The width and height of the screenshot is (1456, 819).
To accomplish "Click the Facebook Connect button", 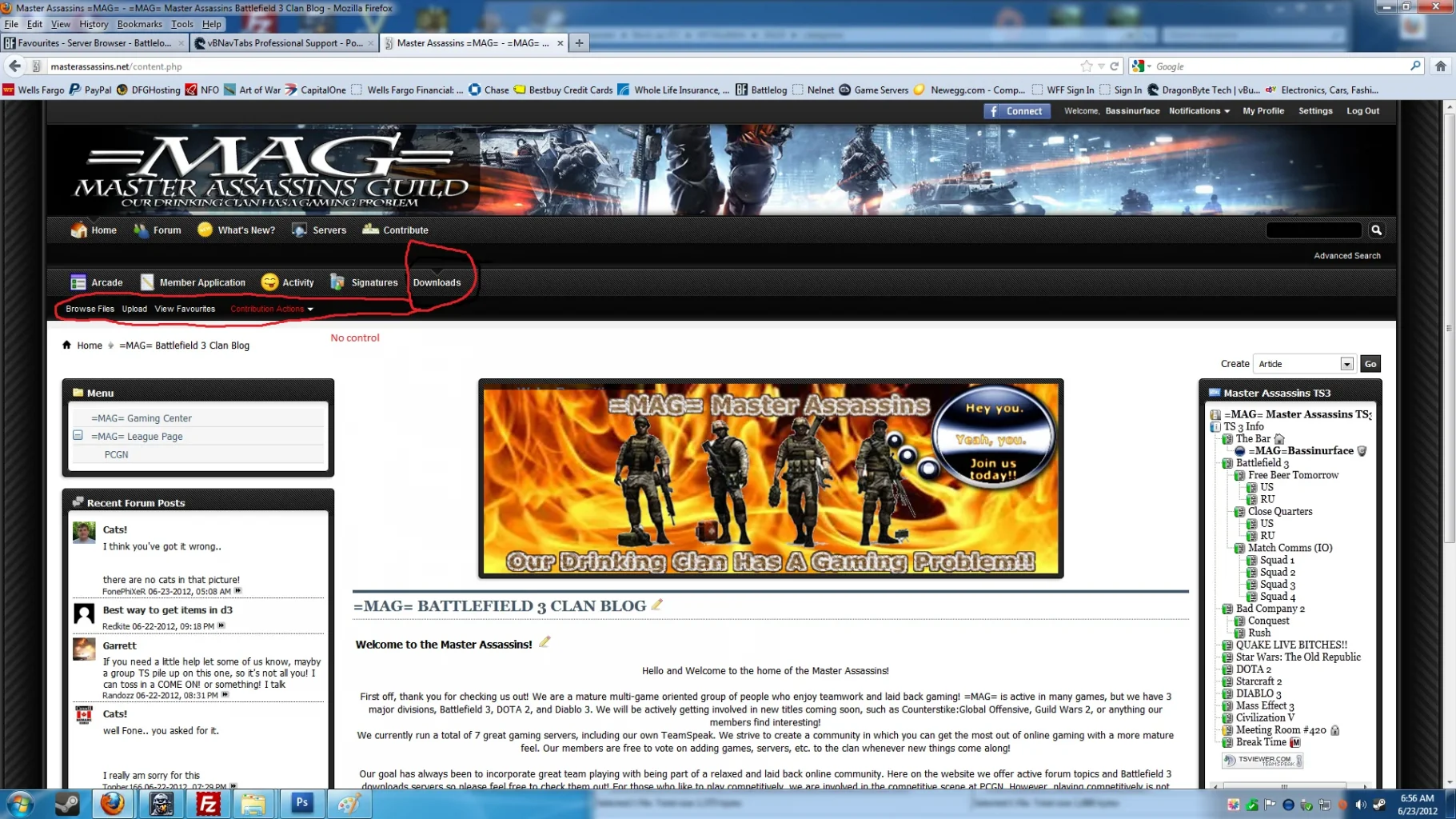I will [1016, 111].
